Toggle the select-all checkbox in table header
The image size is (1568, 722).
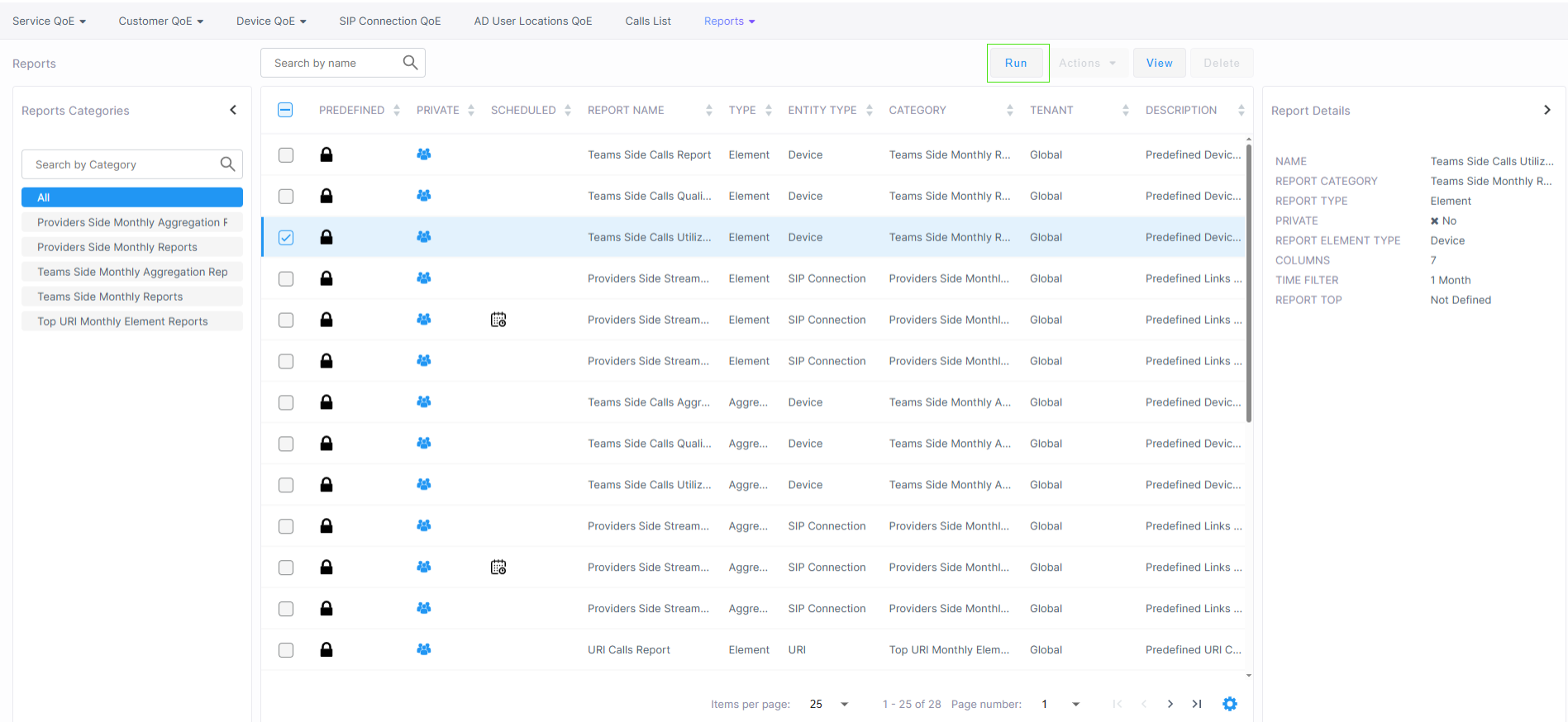coord(285,110)
